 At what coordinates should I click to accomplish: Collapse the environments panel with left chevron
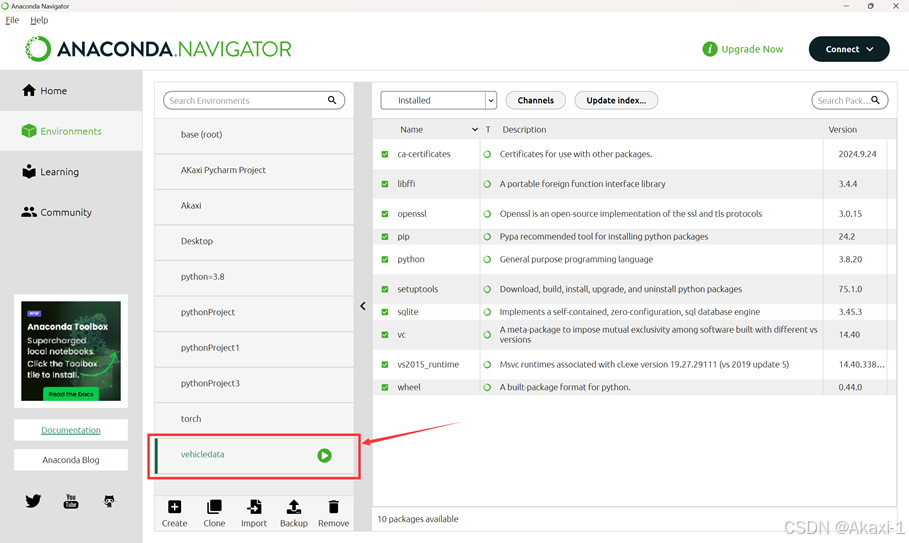point(363,306)
